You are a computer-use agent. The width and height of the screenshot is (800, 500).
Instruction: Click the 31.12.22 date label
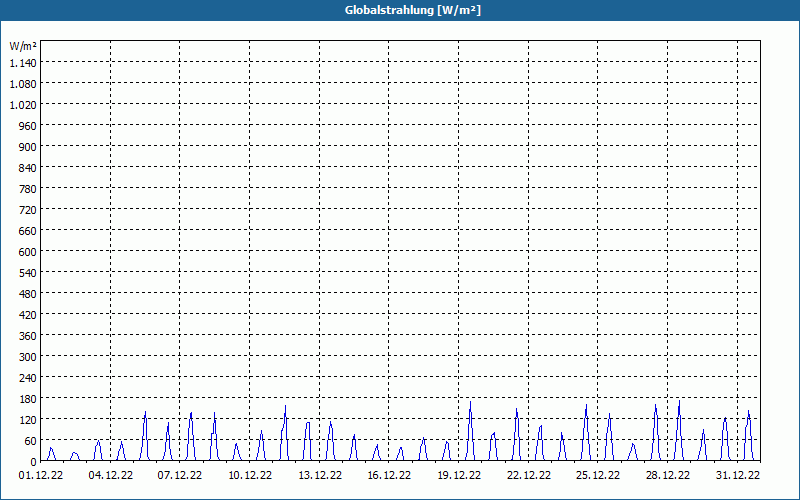(x=738, y=476)
